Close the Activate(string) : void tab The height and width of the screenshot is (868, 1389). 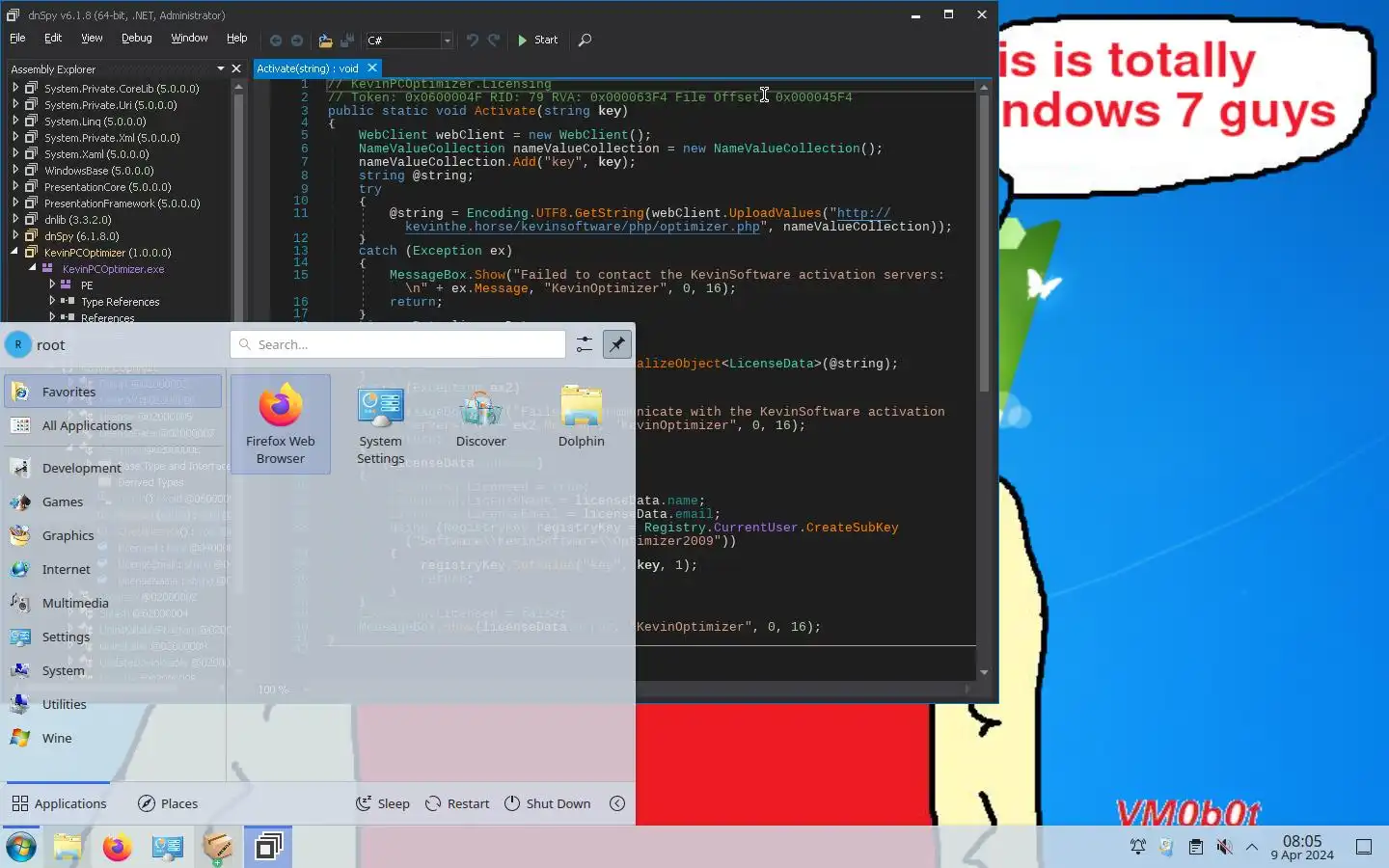click(372, 68)
